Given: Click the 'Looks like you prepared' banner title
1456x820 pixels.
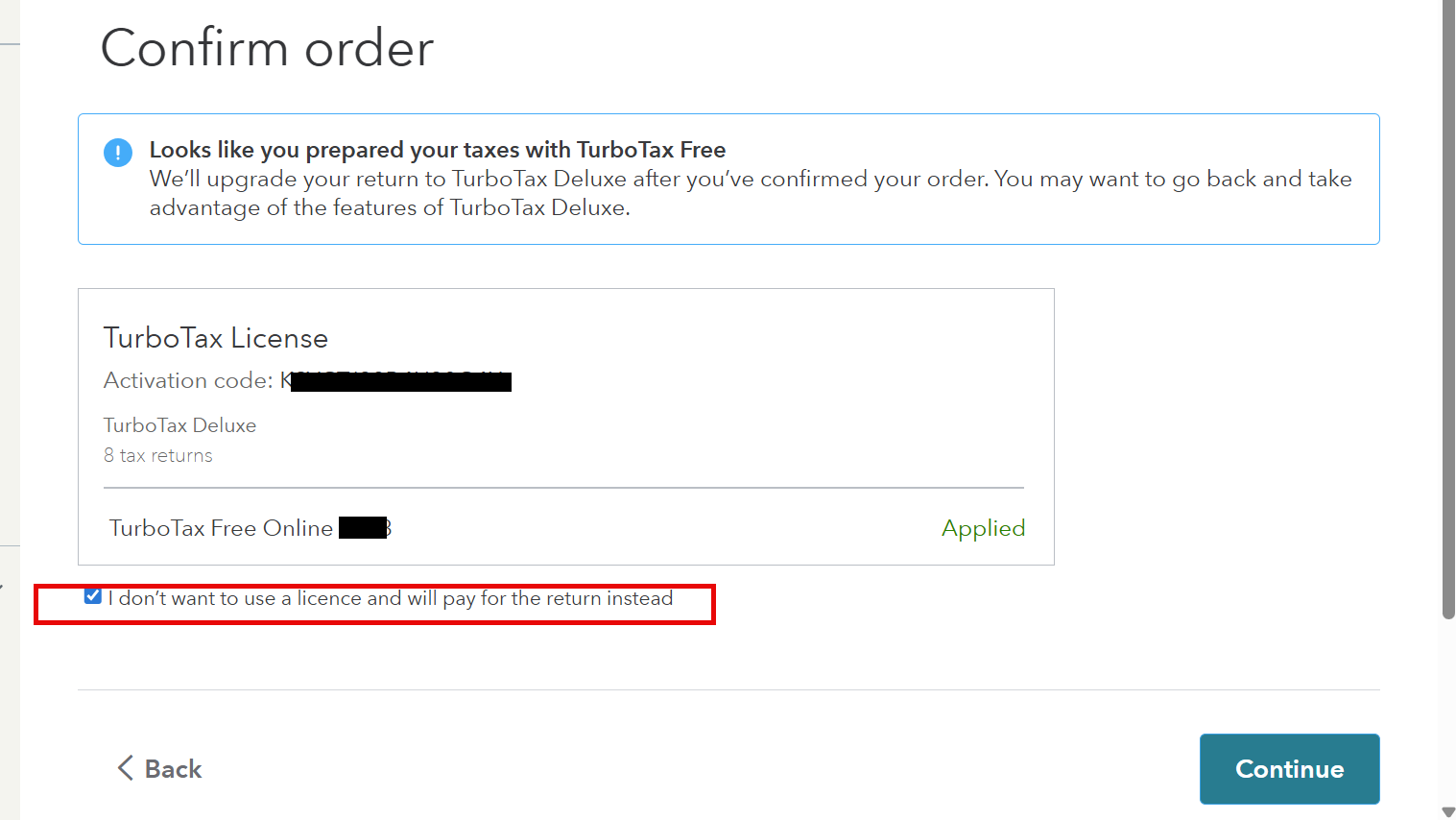Looking at the screenshot, I should [437, 150].
